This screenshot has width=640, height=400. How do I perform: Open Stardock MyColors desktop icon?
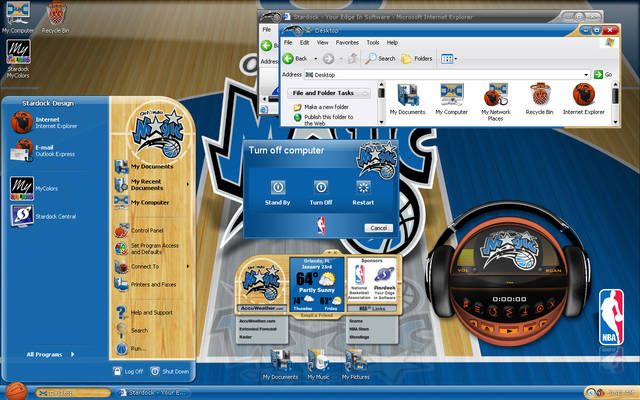coord(17,51)
